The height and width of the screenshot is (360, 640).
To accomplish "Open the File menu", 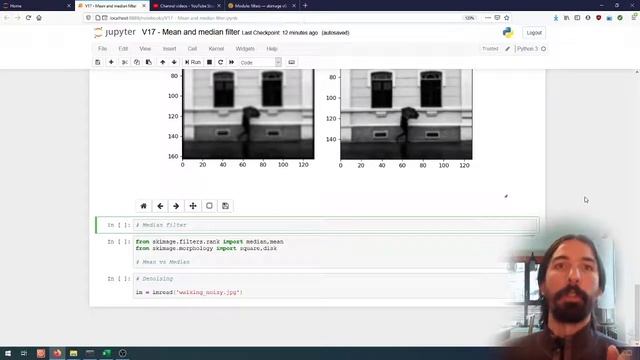I will point(102,49).
